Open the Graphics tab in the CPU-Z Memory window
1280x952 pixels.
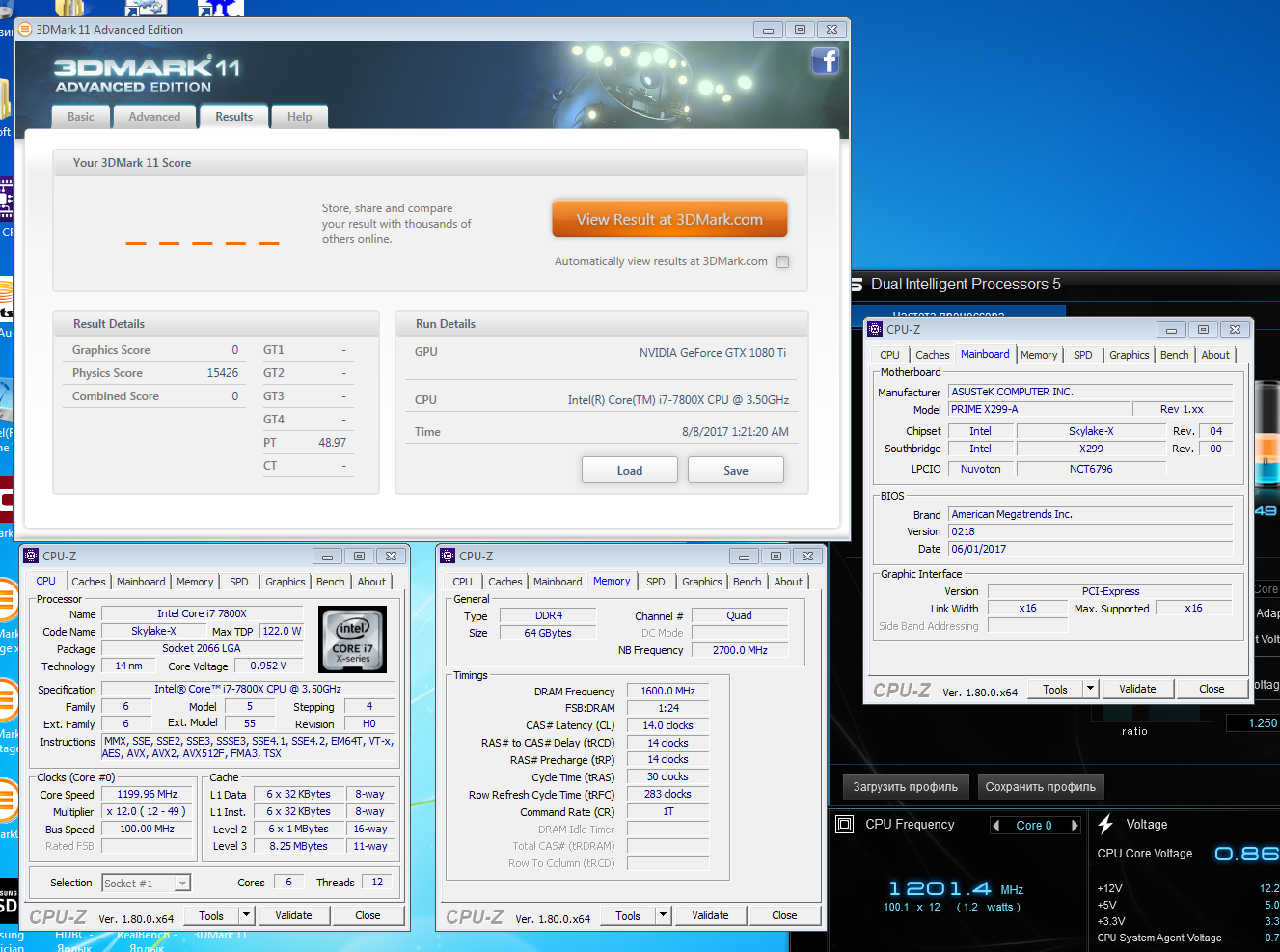point(702,582)
